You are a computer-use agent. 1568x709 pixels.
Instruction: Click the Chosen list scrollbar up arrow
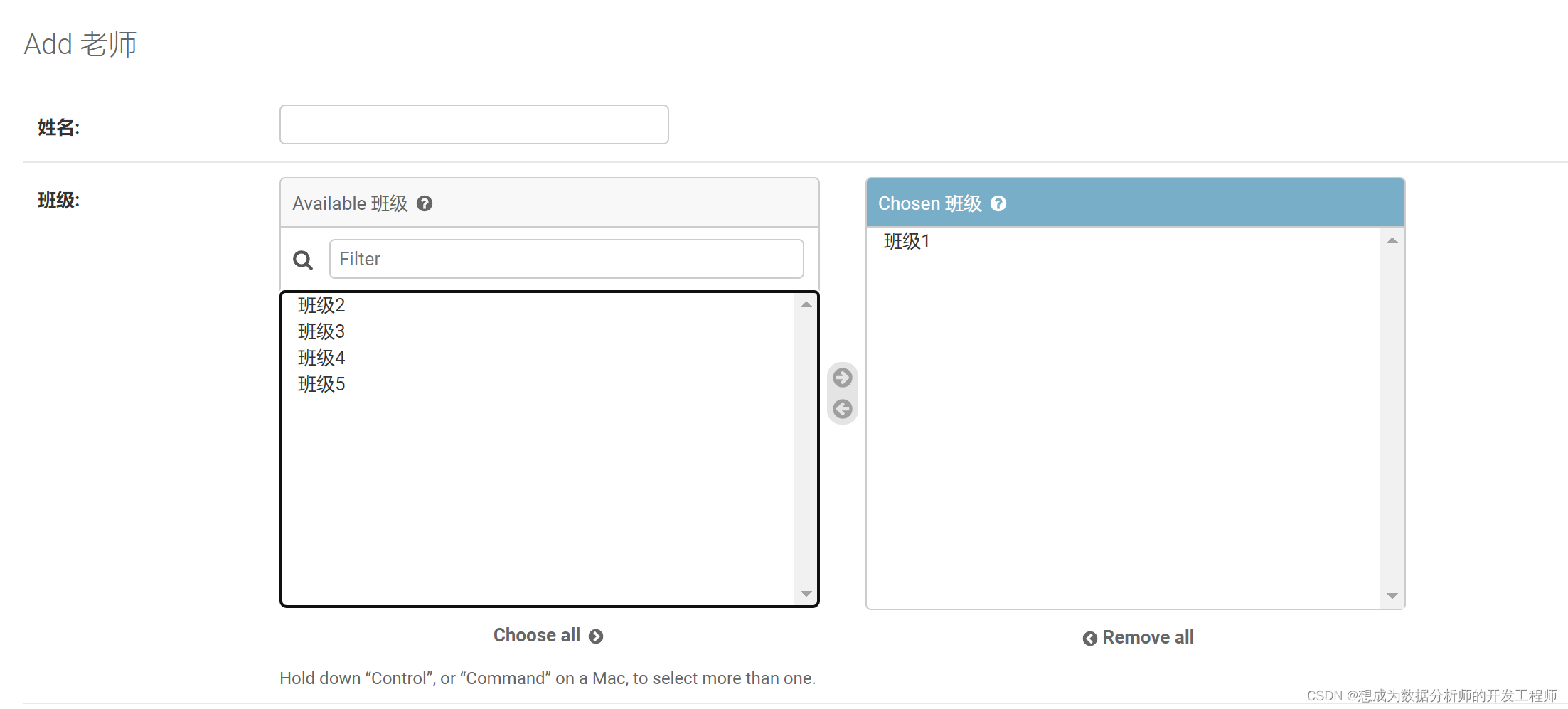pos(1392,241)
